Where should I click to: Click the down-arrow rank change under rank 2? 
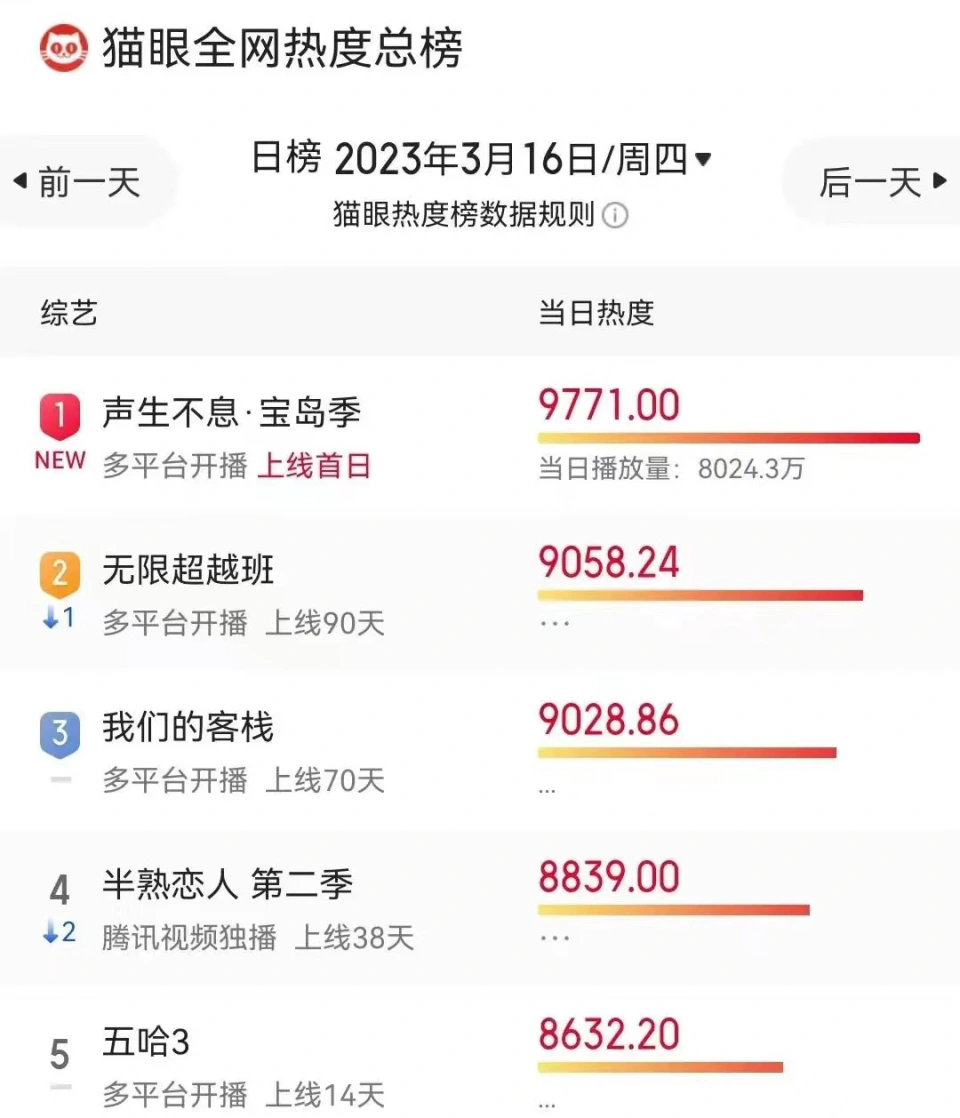(x=59, y=617)
